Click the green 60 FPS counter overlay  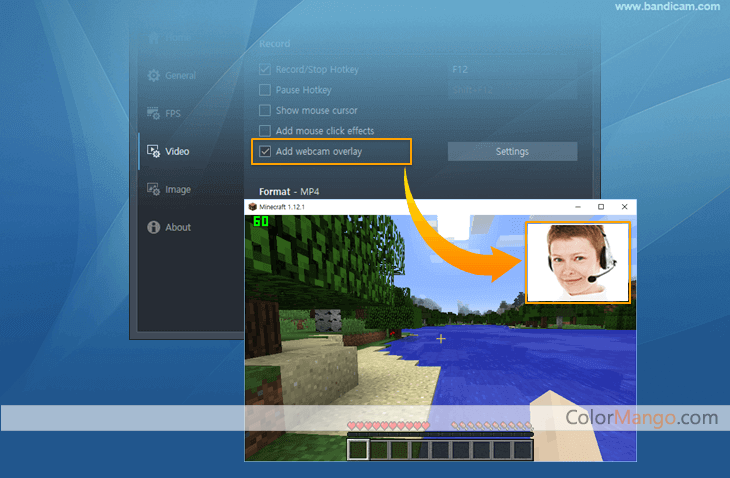(x=260, y=221)
